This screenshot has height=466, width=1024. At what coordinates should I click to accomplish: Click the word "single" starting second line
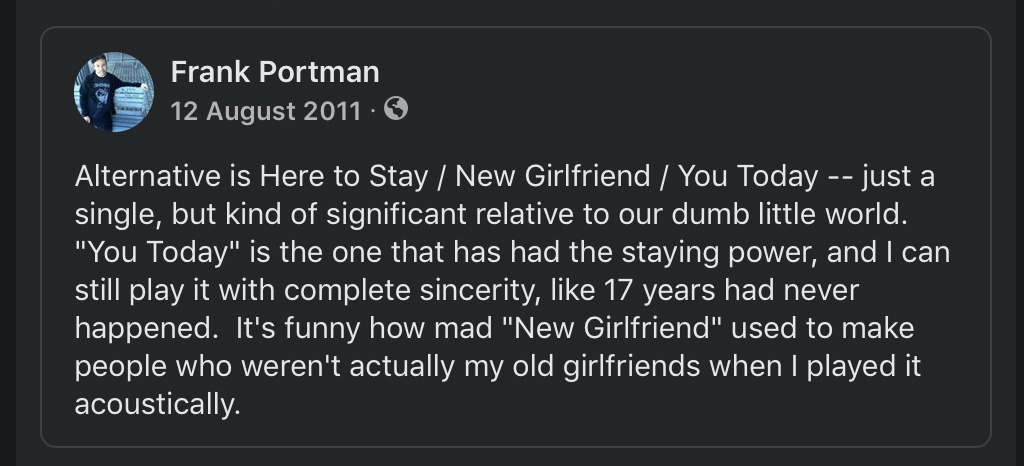[109, 215]
